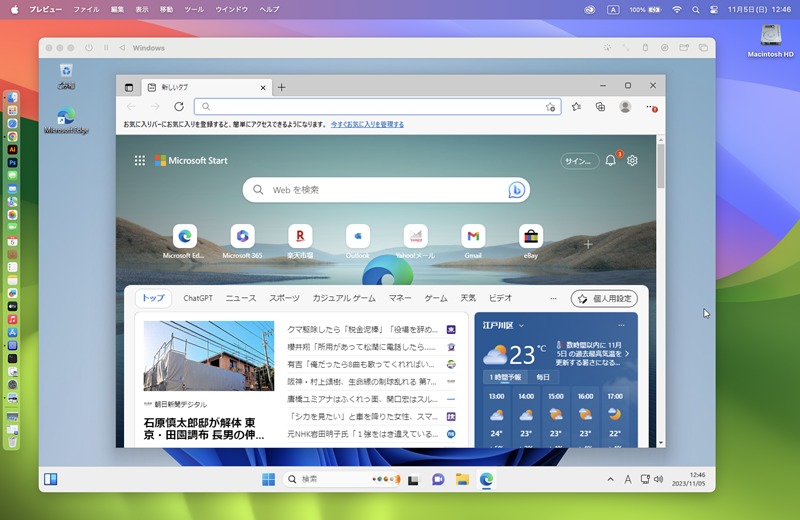Add a new quick link shortcut
Viewport: 800px width, 520px height.
(x=588, y=244)
